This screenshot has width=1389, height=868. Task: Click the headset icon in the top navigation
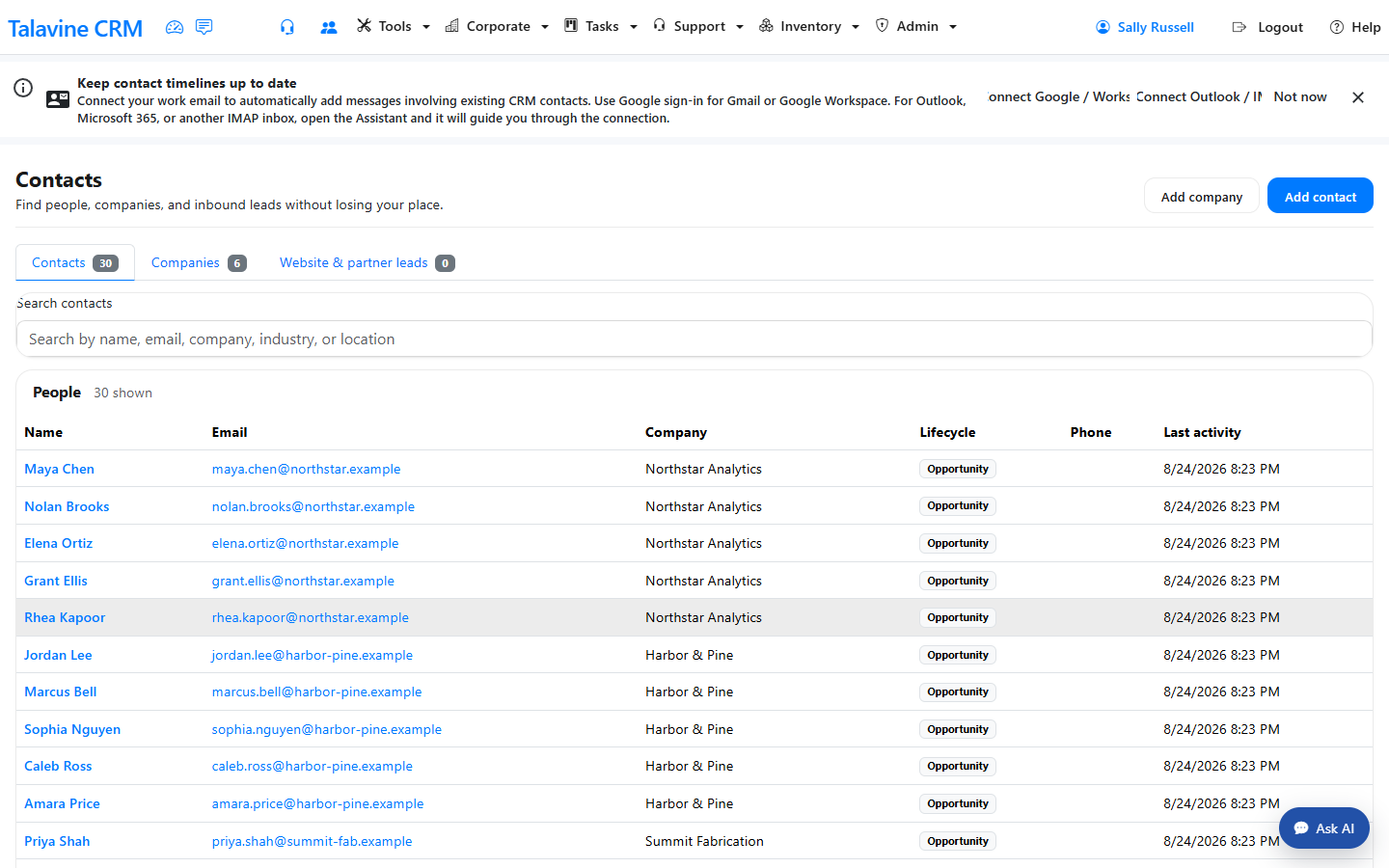click(x=287, y=27)
